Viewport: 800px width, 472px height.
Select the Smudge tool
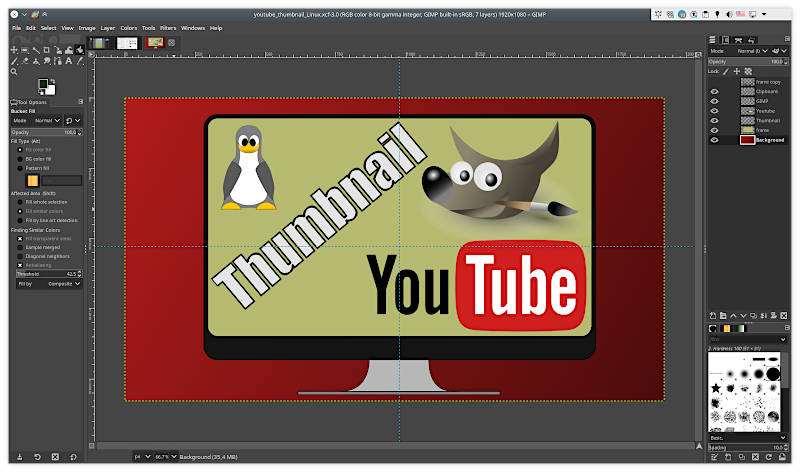tap(47, 61)
